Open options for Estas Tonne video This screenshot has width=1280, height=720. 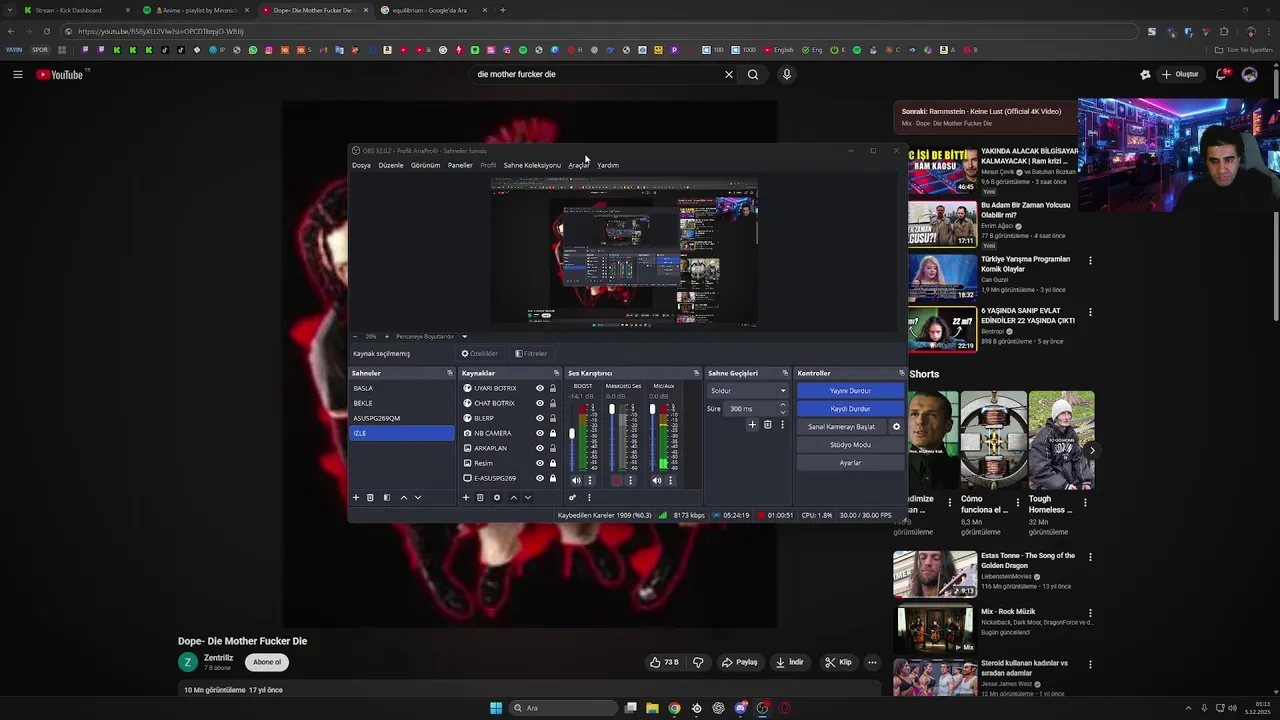[1090, 557]
